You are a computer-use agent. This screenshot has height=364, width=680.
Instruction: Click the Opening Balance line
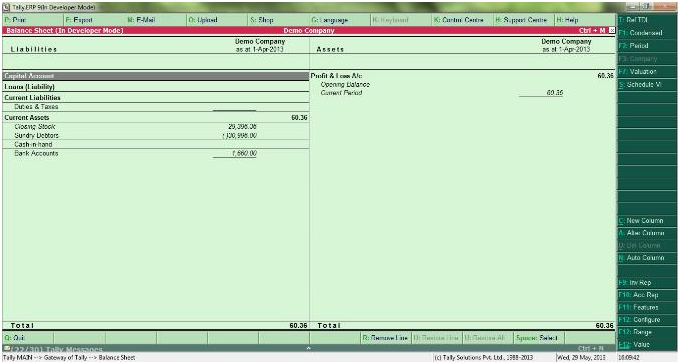(x=345, y=85)
